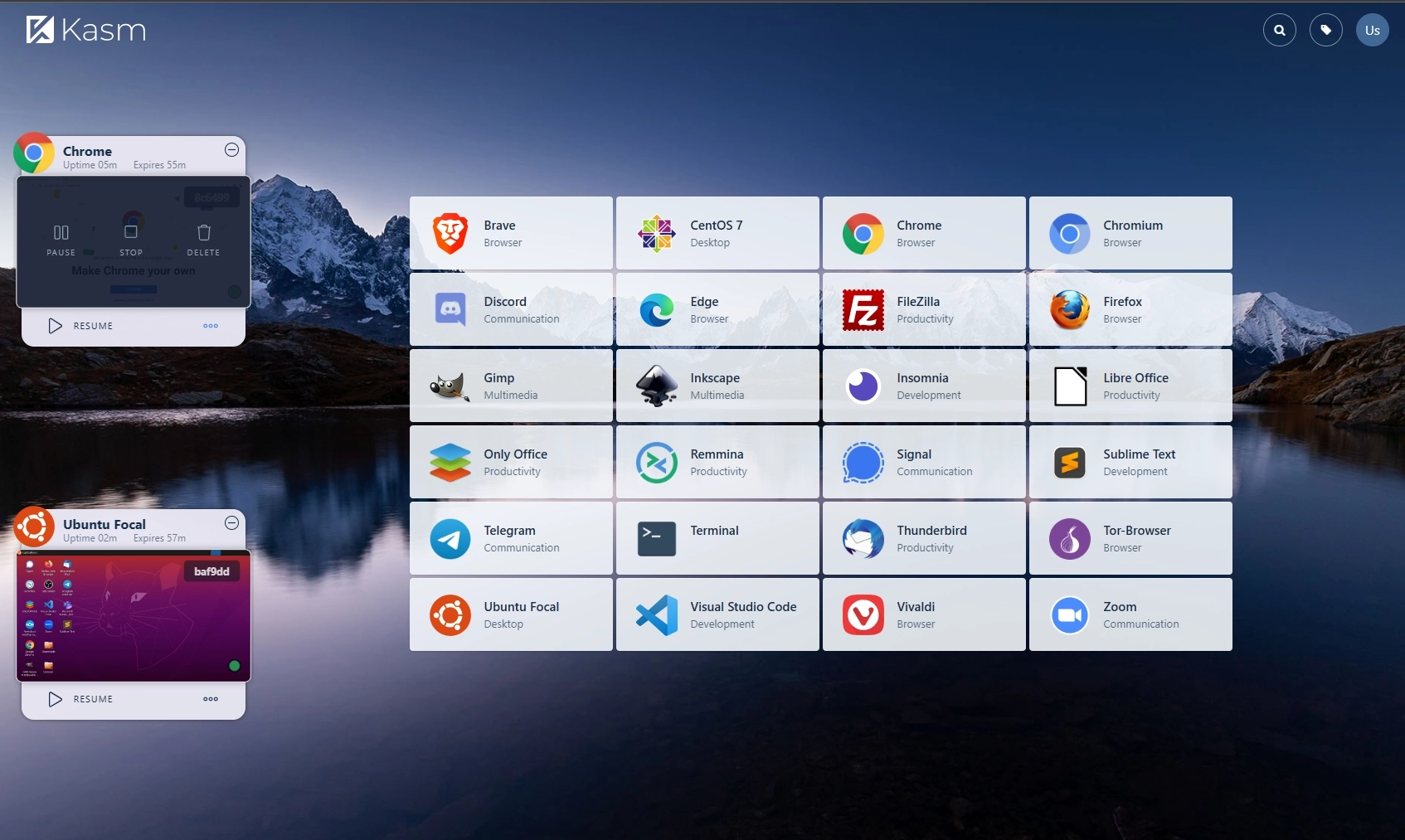This screenshot has height=840, width=1405.
Task: Launch the FileZilla workspace
Action: [x=924, y=309]
